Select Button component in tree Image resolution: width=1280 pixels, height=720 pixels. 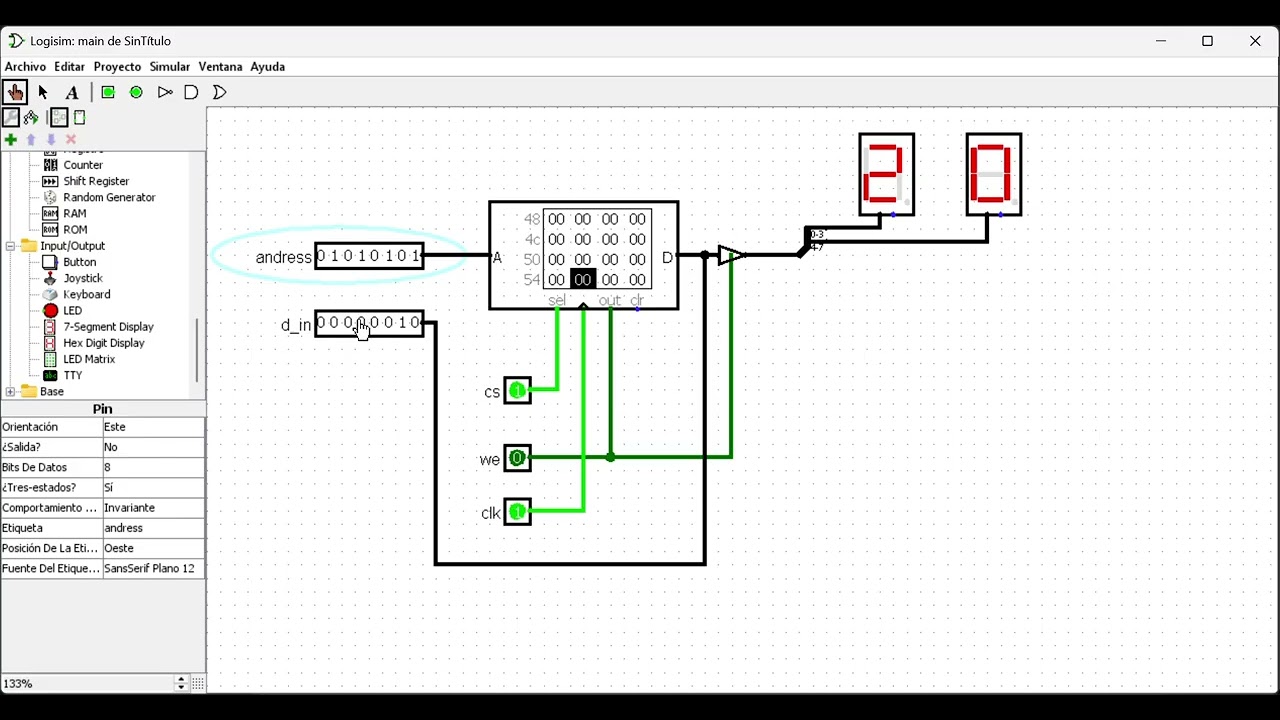pyautogui.click(x=79, y=262)
